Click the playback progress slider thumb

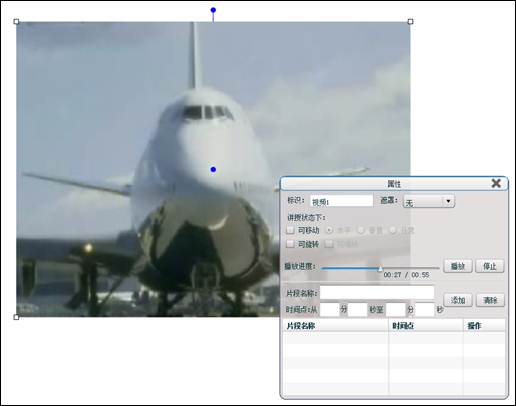point(380,269)
